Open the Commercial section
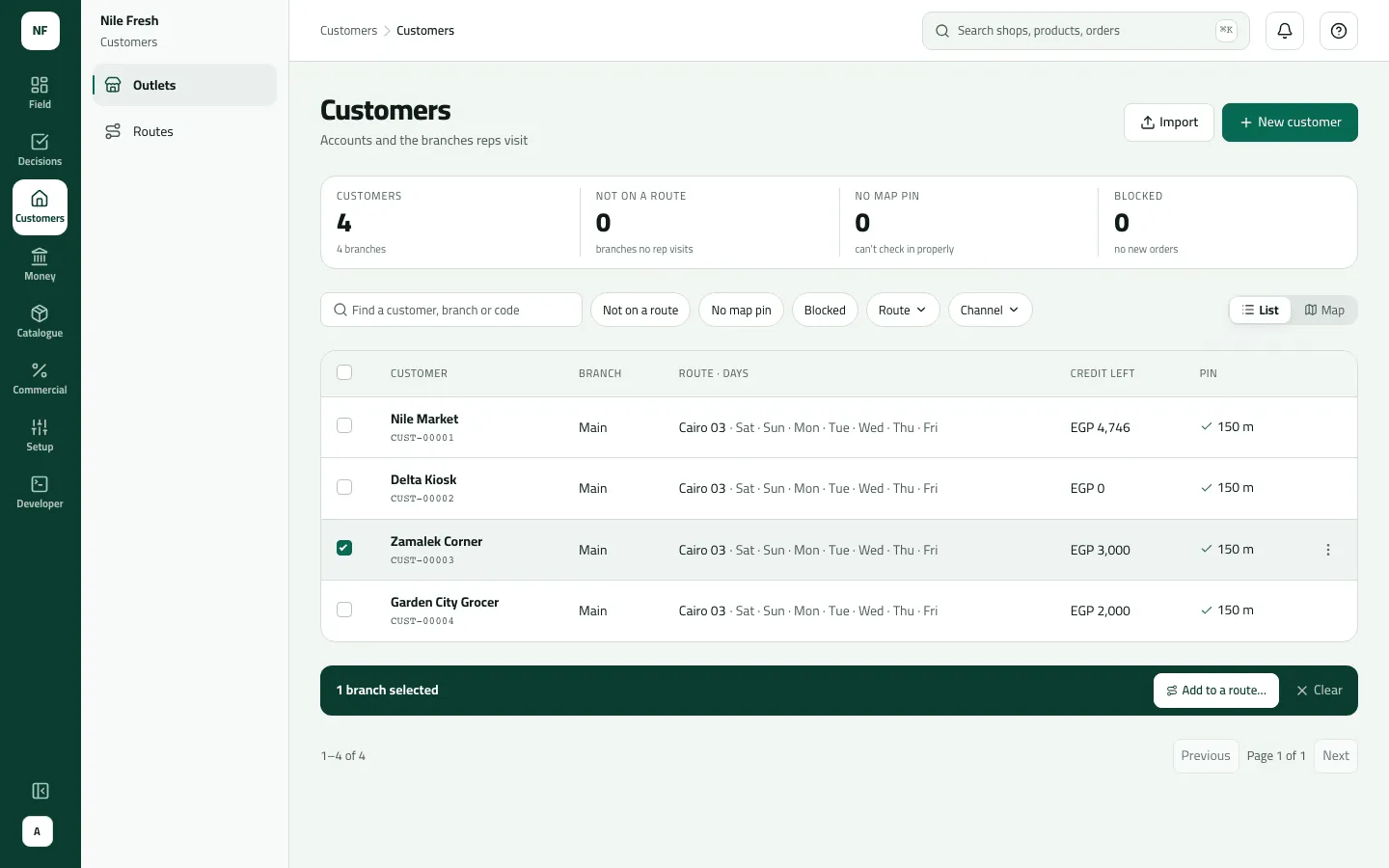This screenshot has width=1389, height=868. click(x=40, y=379)
